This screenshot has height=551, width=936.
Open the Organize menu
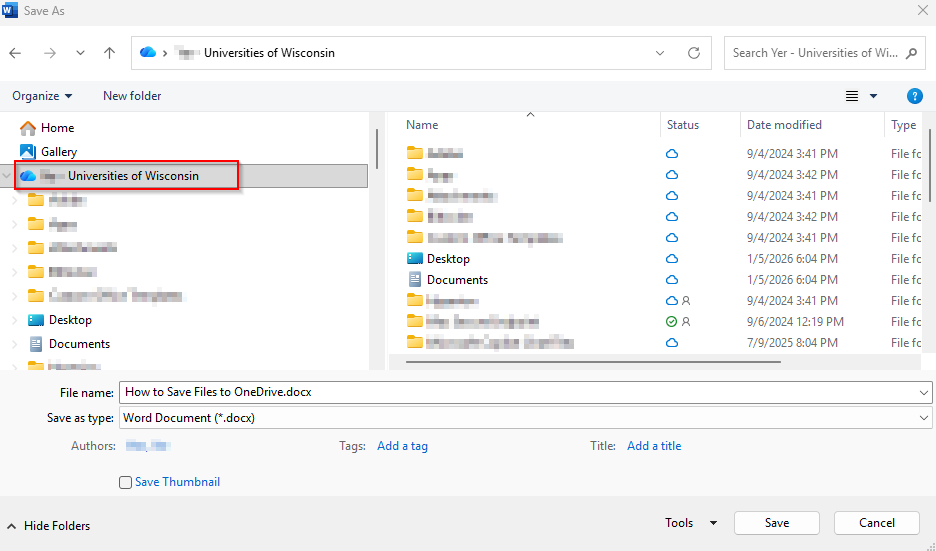tap(42, 96)
